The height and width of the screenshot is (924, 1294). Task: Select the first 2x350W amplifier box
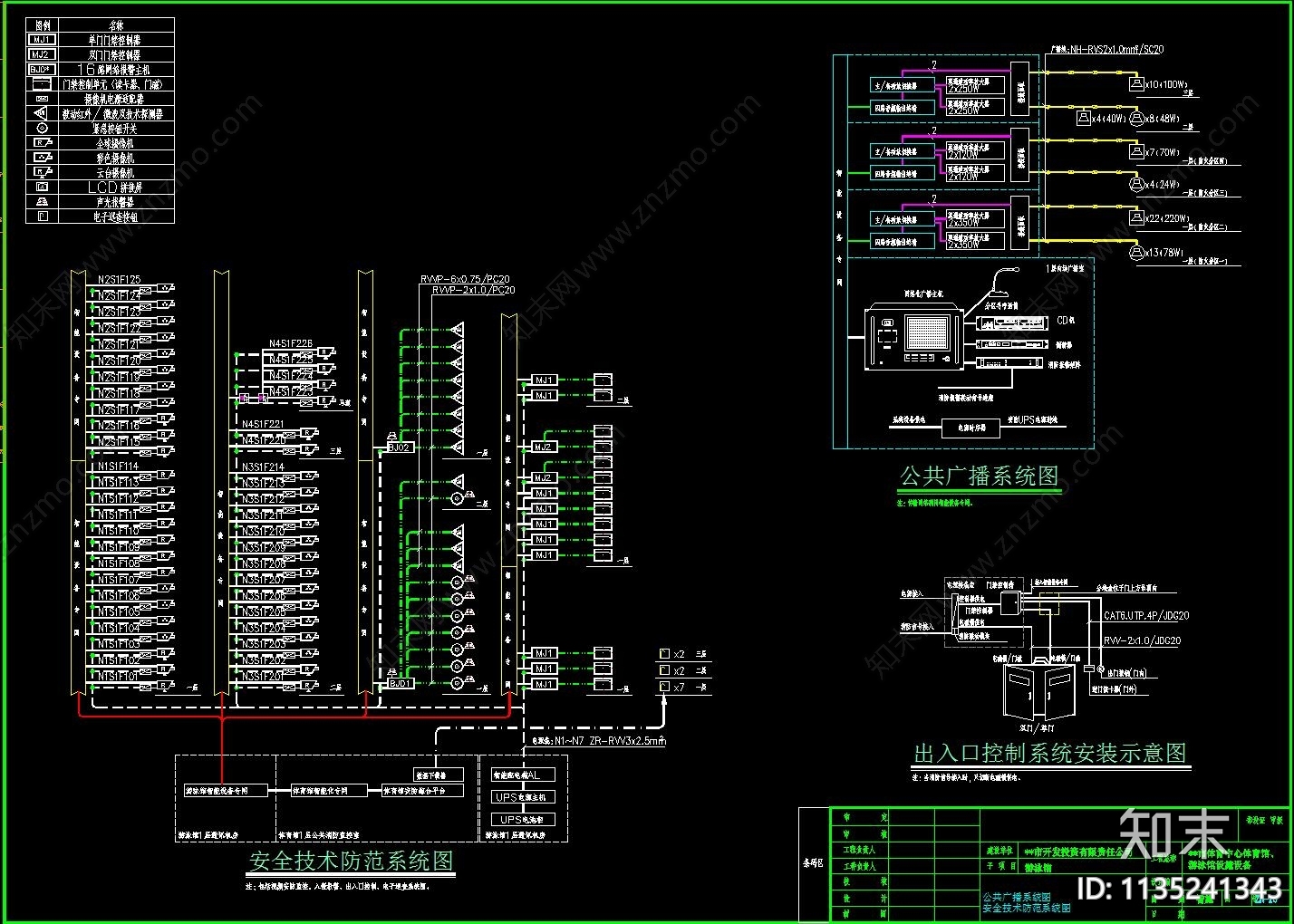pos(975,219)
